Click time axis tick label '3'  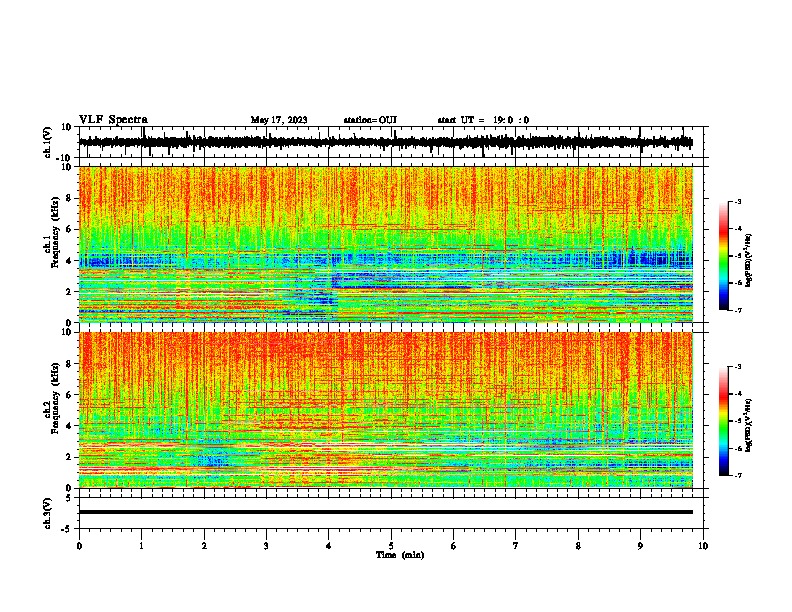[266, 546]
